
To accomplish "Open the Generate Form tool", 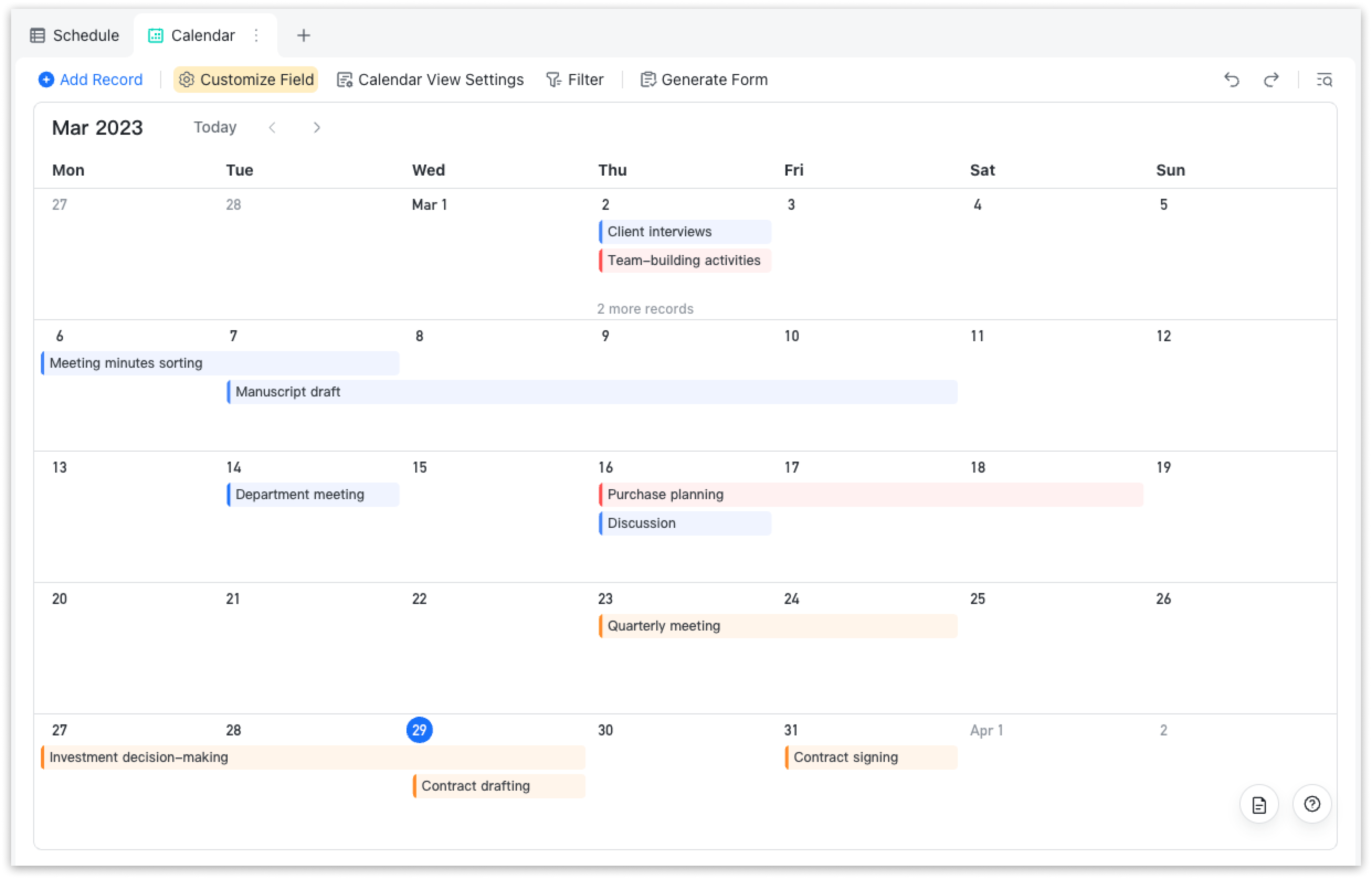I will coord(703,79).
